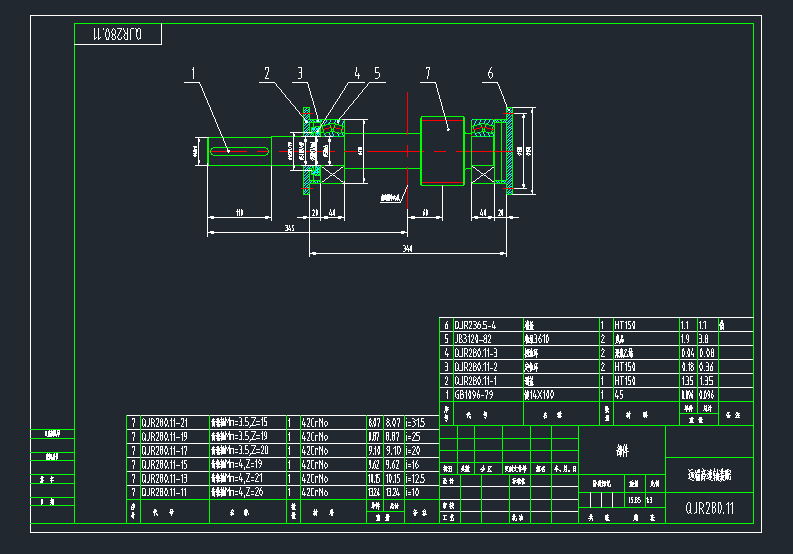
Task: Click the i=16 ratio remark cell
Action: pyautogui.click(x=422, y=464)
